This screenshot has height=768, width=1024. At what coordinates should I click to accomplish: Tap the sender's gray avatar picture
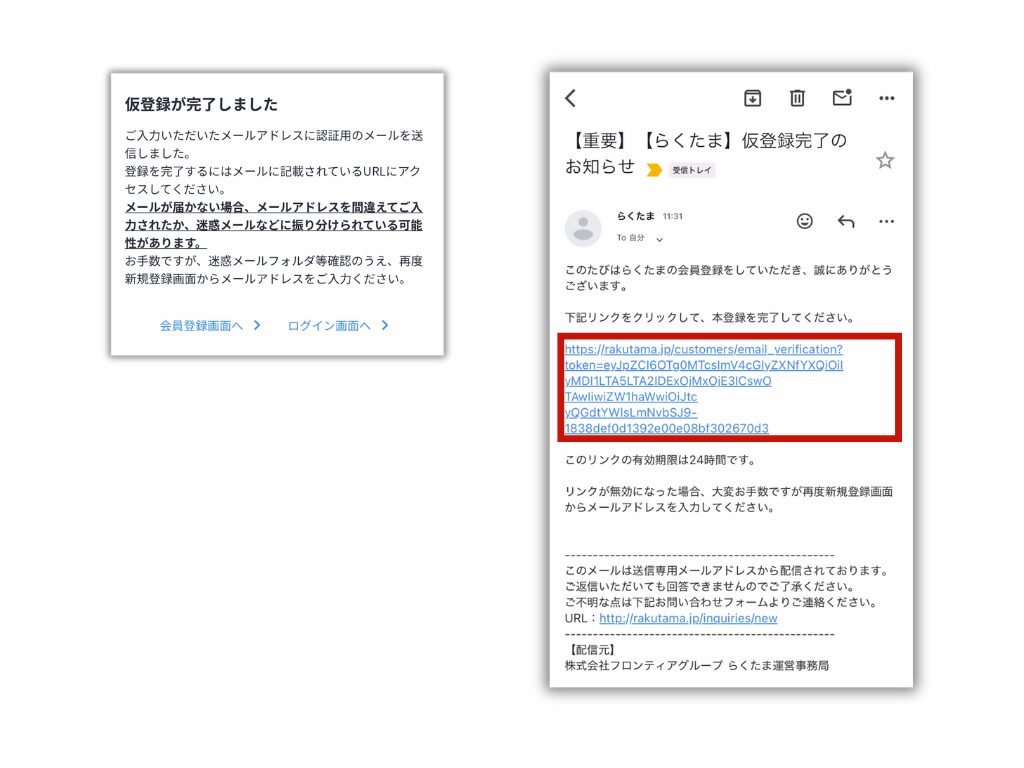click(x=583, y=229)
